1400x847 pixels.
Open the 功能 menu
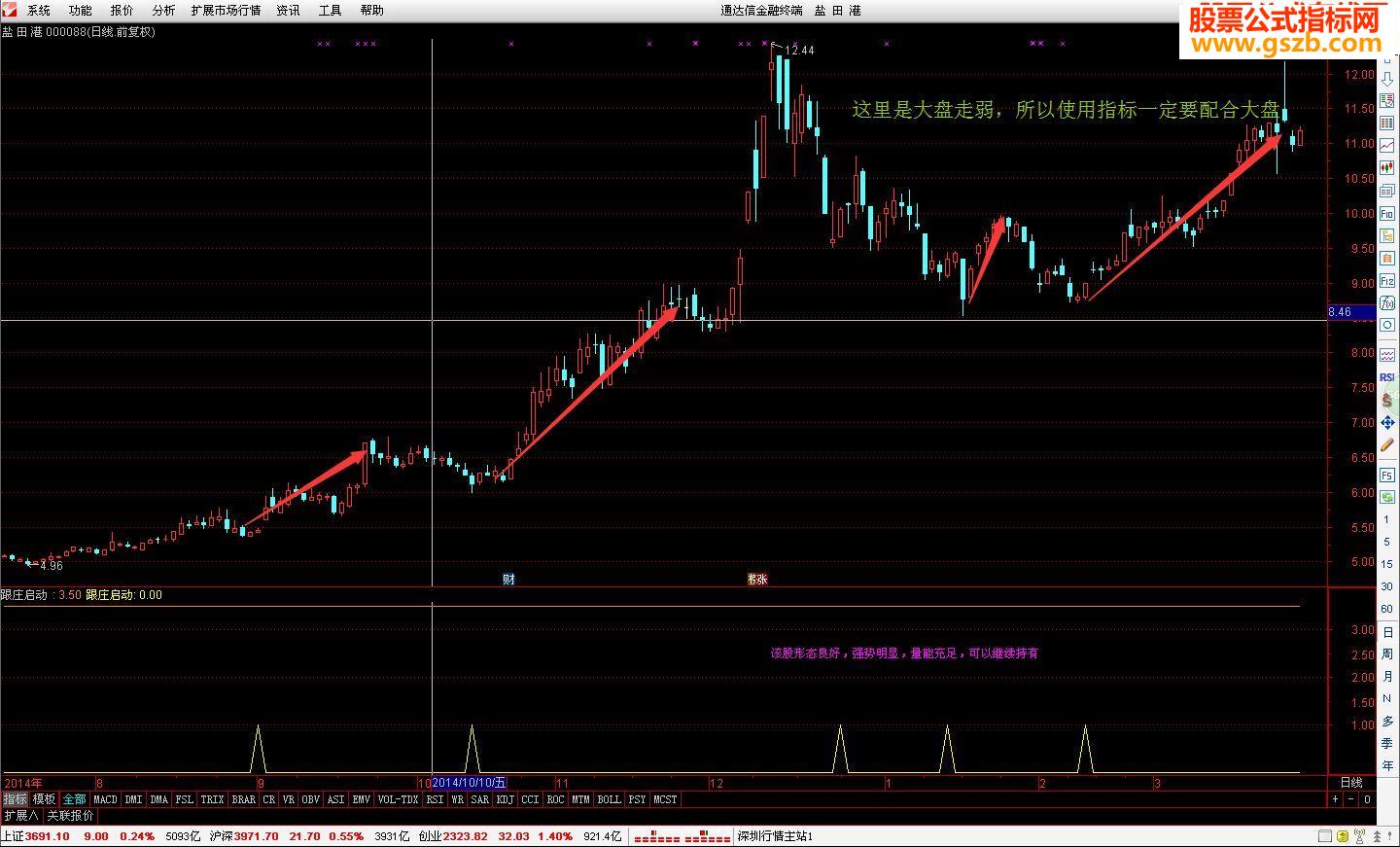point(80,10)
